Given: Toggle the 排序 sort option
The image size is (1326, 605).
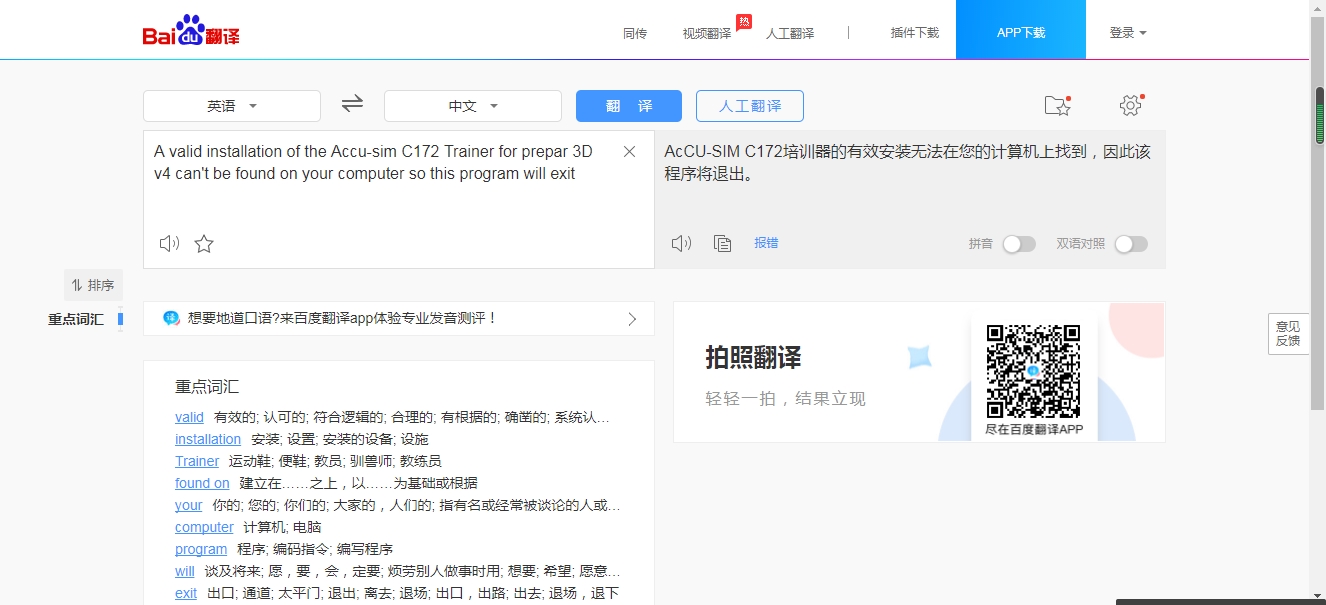Looking at the screenshot, I should [x=93, y=285].
